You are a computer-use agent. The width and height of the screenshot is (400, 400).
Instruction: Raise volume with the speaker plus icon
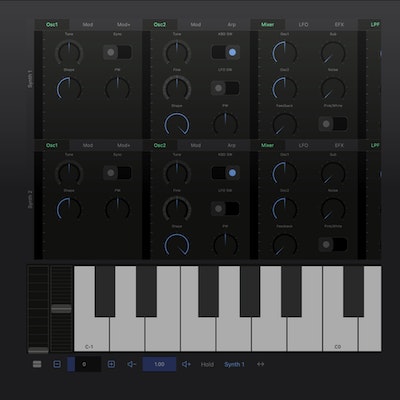point(186,364)
